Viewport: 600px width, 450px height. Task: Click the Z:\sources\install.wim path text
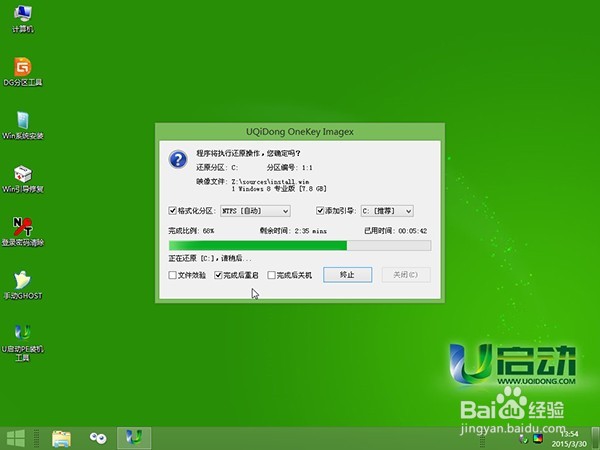pos(270,182)
